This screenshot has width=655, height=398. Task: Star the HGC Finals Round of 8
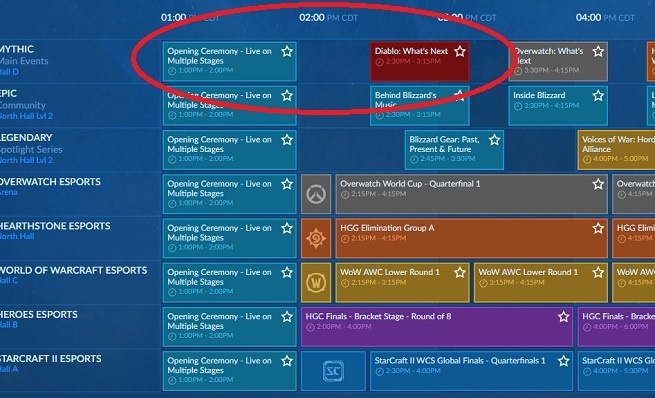[x=564, y=317]
